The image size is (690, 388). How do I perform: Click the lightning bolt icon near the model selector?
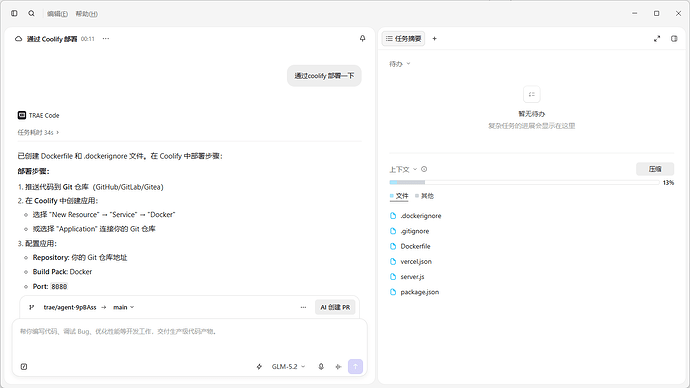pyautogui.click(x=259, y=366)
